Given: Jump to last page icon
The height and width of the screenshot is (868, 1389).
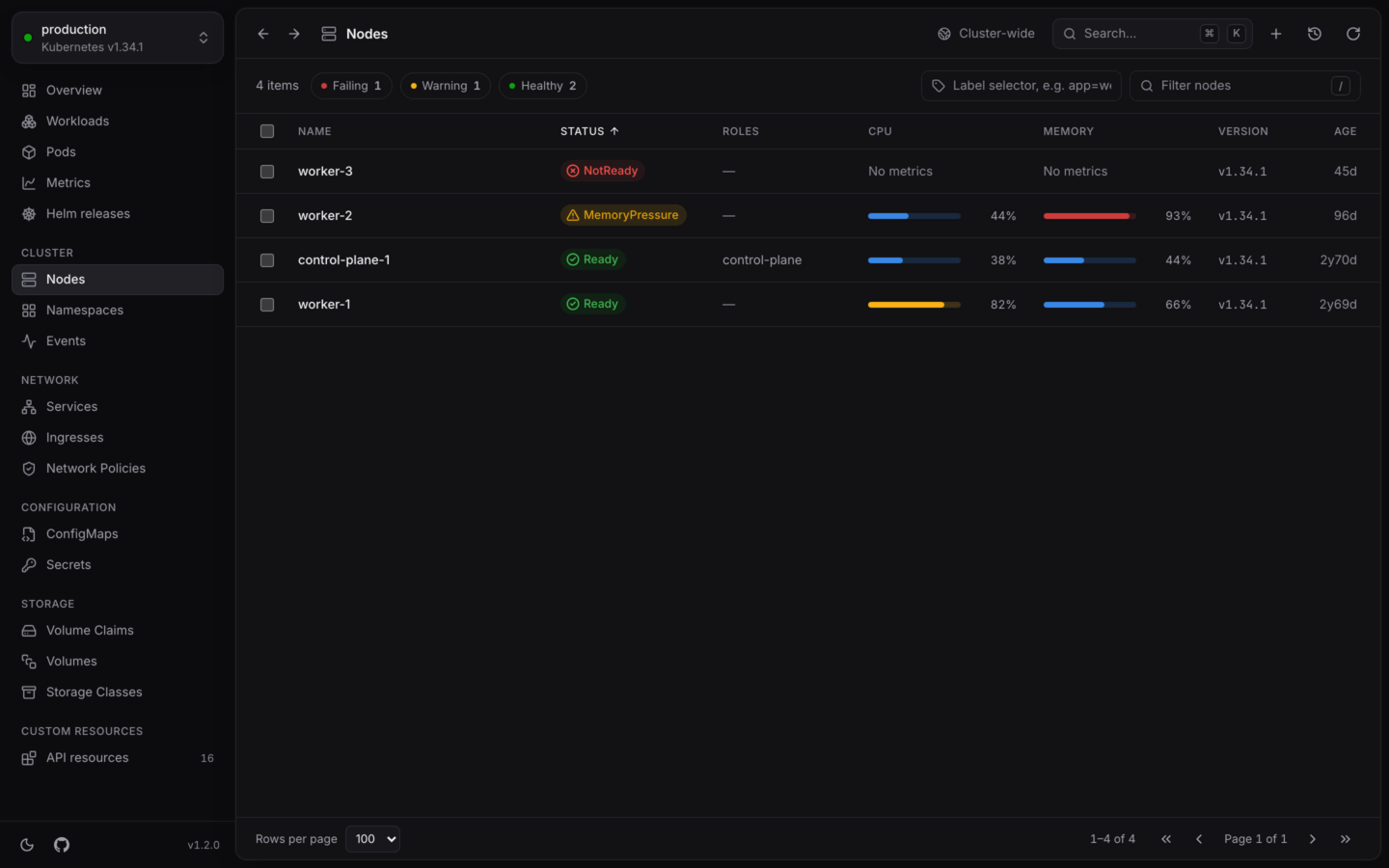Looking at the screenshot, I should coord(1346,839).
